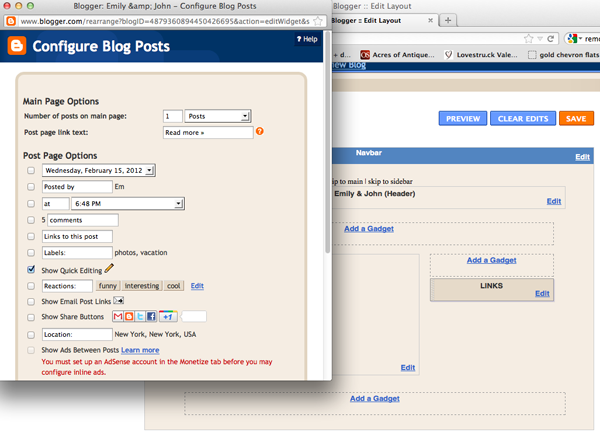Screen dimensions: 600x436
Task: Click the Blogger logo in the Configure header
Action: click(16, 46)
